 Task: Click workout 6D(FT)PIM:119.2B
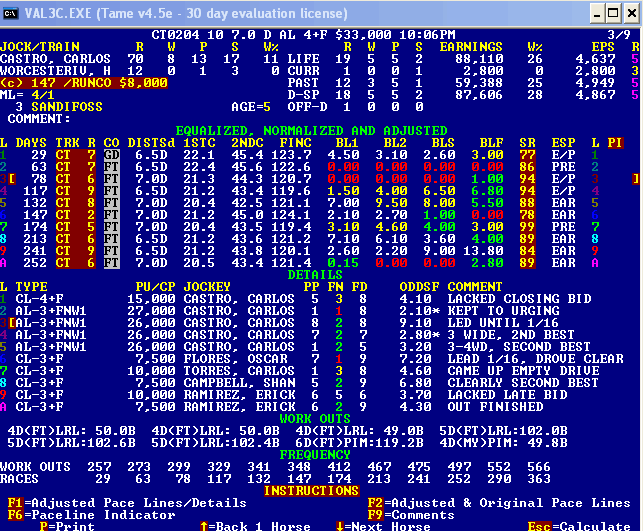tap(359, 443)
